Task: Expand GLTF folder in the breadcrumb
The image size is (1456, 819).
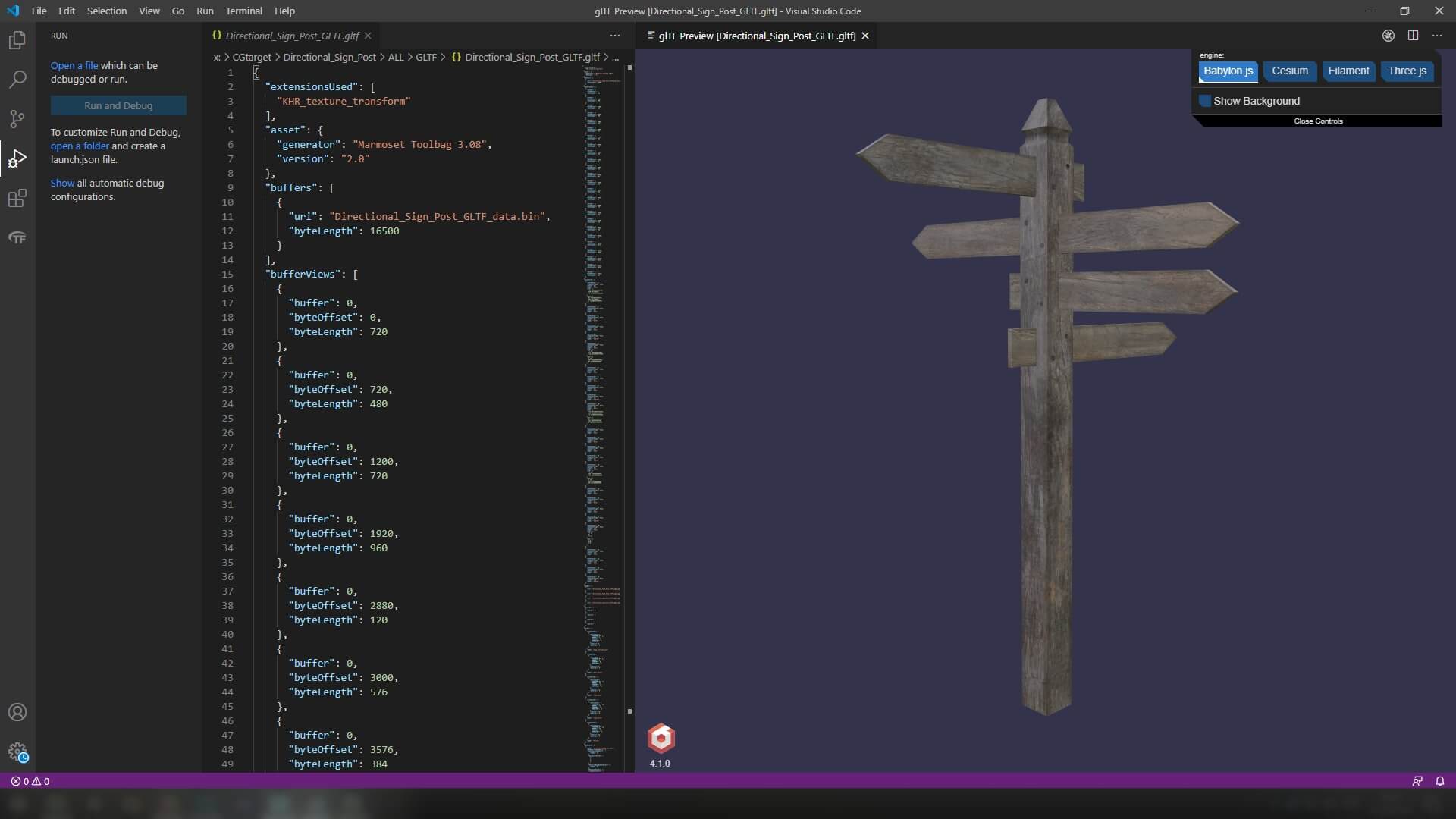Action: [425, 57]
